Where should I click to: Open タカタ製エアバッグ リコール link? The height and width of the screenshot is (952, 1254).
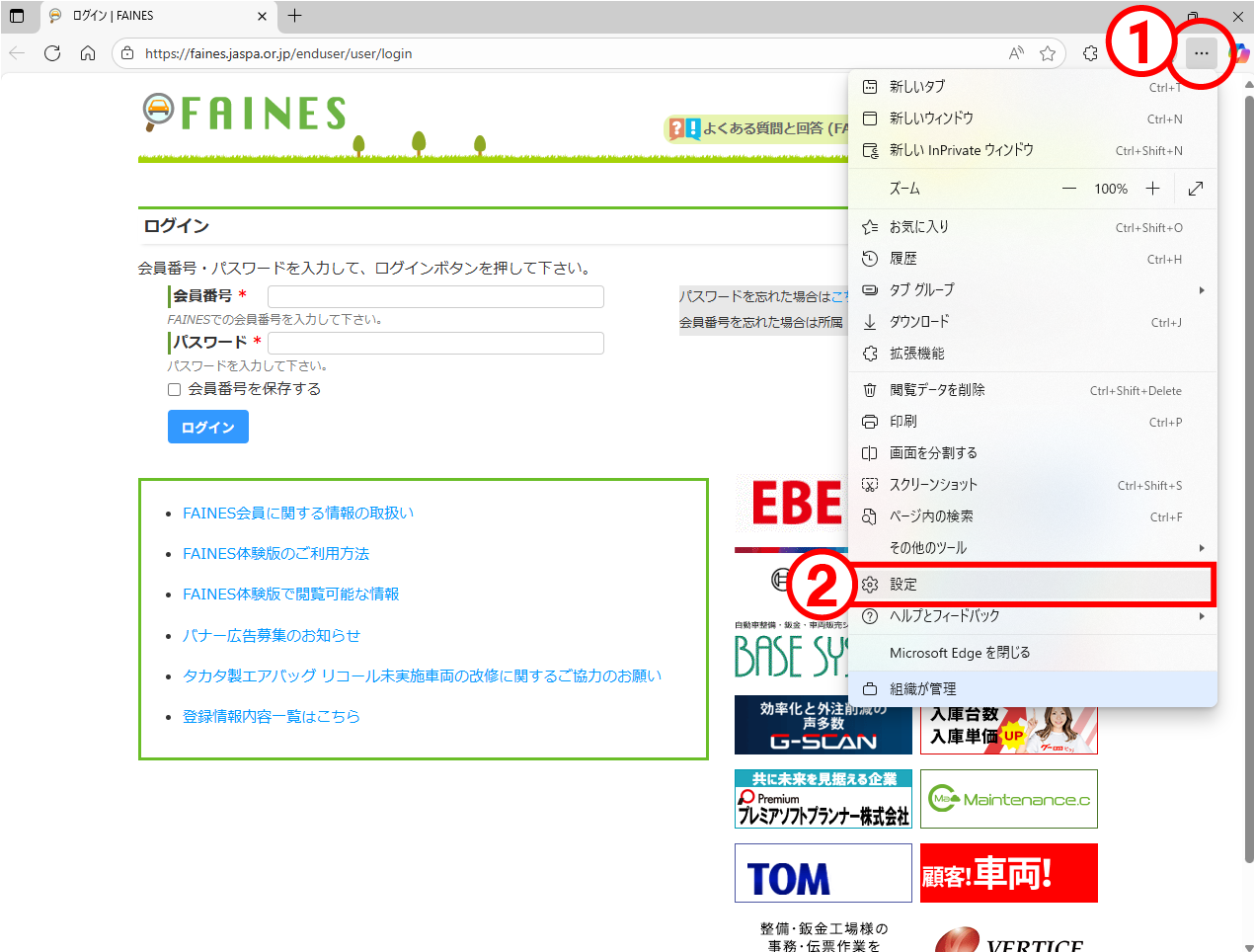point(423,676)
